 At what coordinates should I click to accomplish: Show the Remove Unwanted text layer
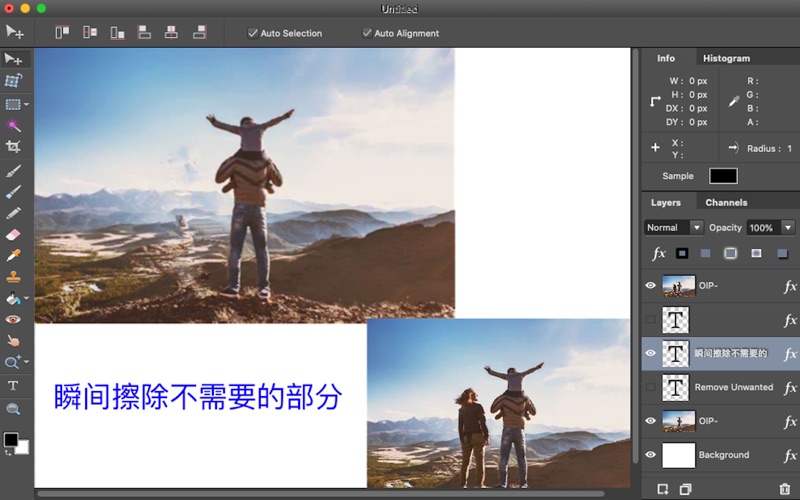(651, 387)
